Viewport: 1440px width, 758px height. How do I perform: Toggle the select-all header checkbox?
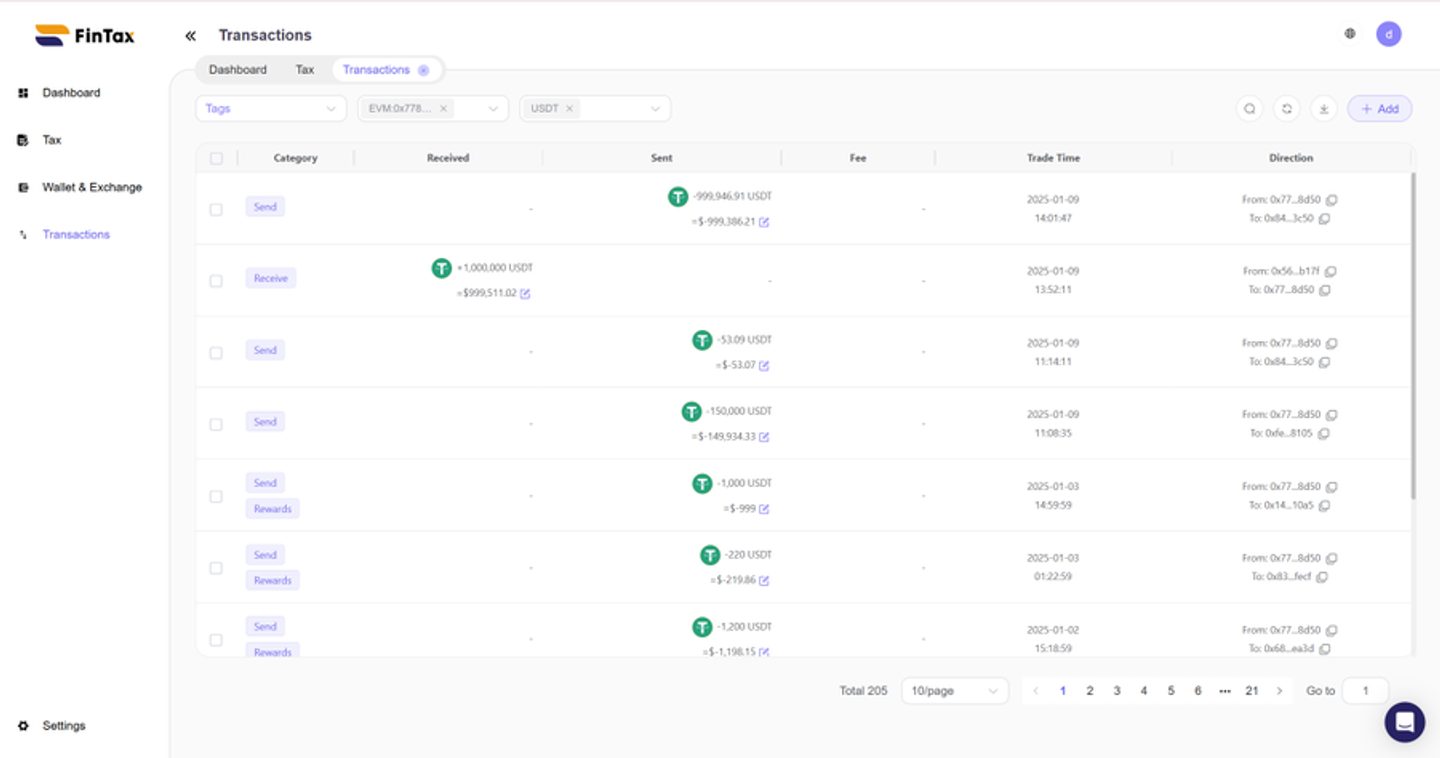[216, 158]
